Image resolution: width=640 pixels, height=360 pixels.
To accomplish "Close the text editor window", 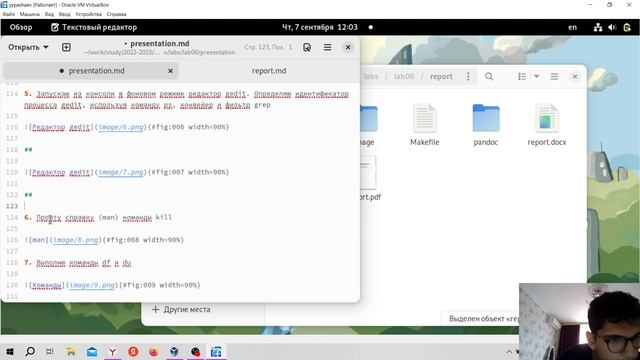I will point(348,47).
